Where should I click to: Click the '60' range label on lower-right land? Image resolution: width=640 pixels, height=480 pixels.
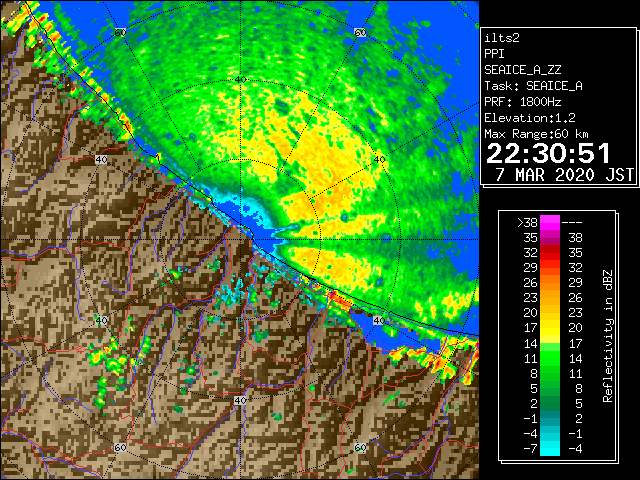click(360, 447)
